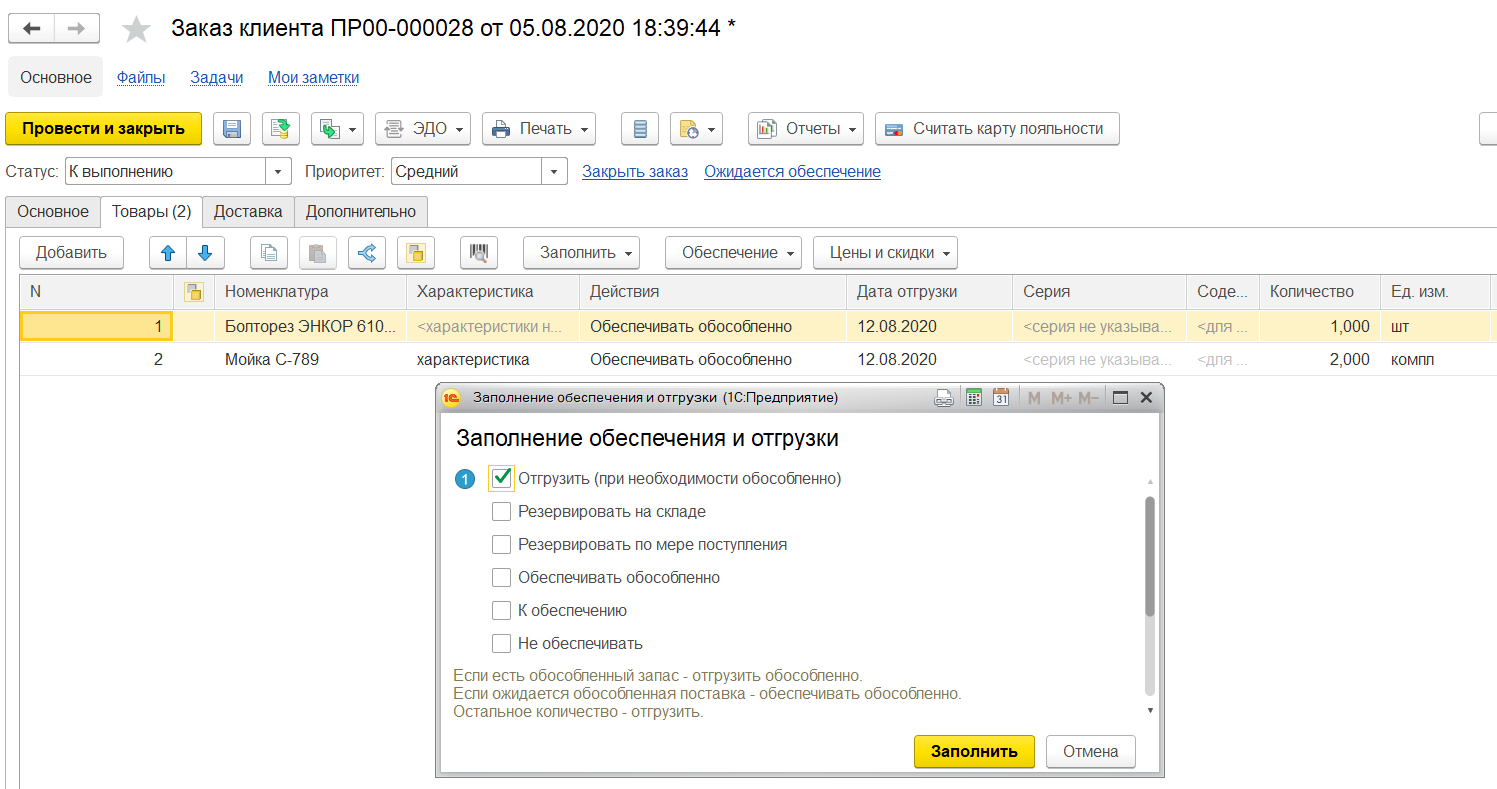Click the Добавить button
Screen dimensions: 1497x789
pyautogui.click(x=71, y=253)
